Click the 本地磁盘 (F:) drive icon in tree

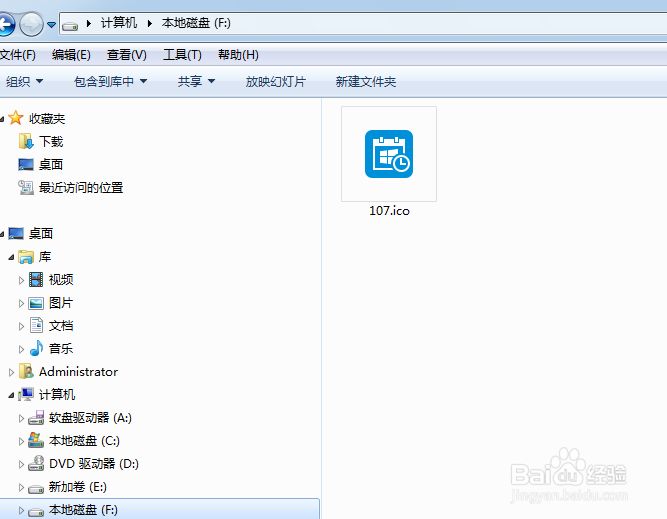(36, 511)
